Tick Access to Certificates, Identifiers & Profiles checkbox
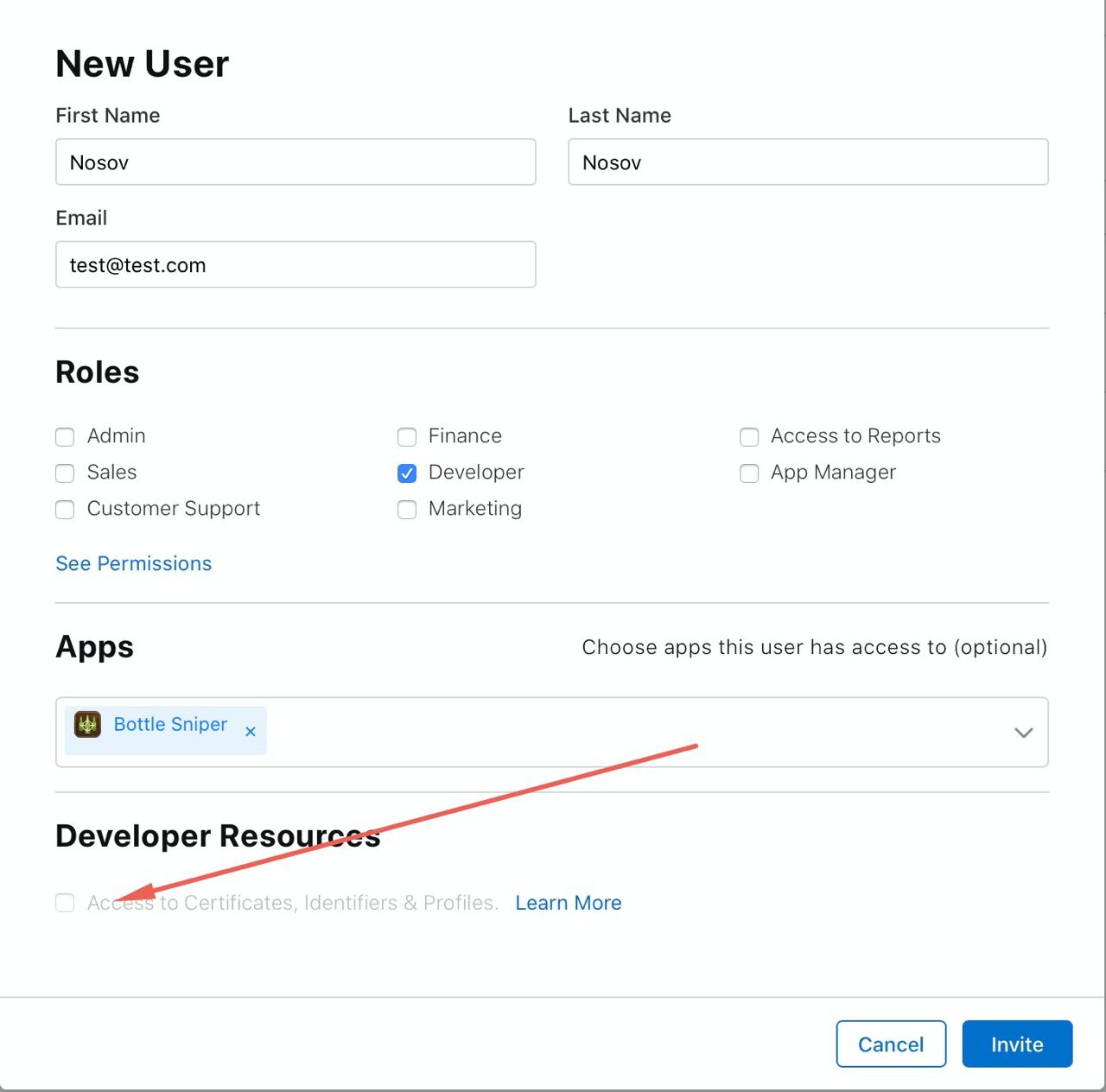The width and height of the screenshot is (1106, 1092). pyautogui.click(x=65, y=903)
